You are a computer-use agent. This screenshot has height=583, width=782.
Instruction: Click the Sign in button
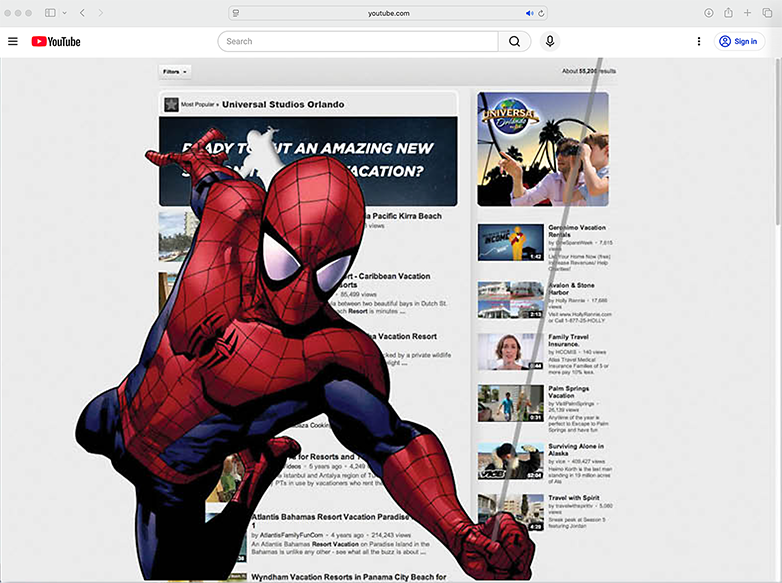click(x=739, y=41)
